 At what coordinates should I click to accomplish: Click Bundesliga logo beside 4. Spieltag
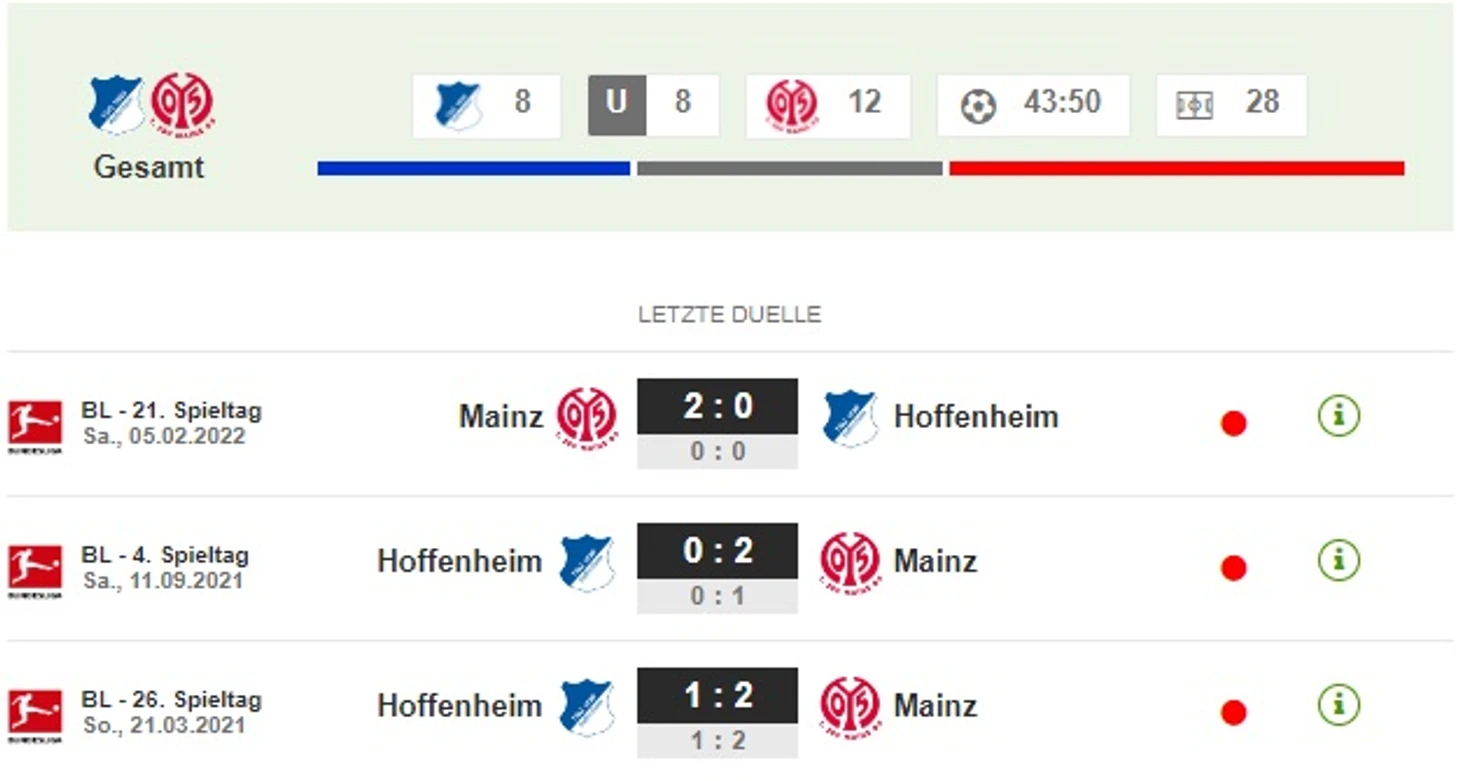point(35,572)
